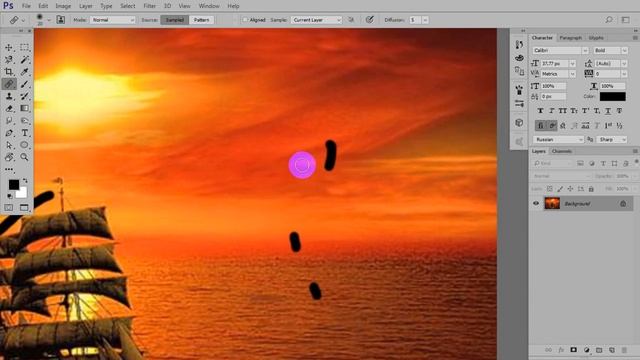The image size is (640, 360).
Task: Toggle Small Caps style
Action: point(574,111)
